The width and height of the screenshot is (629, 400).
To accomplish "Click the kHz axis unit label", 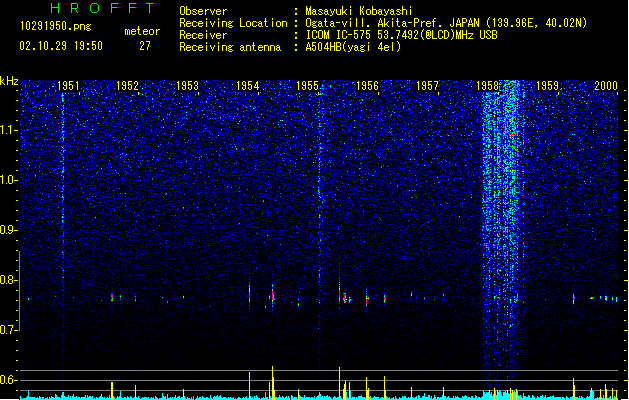I will point(9,81).
